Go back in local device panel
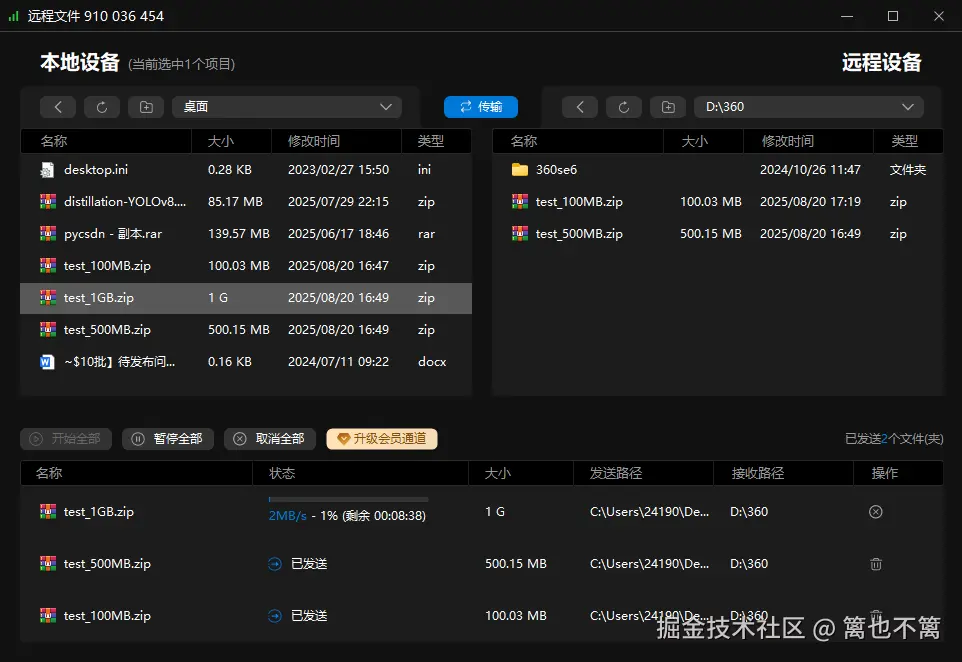962x662 pixels. (58, 107)
